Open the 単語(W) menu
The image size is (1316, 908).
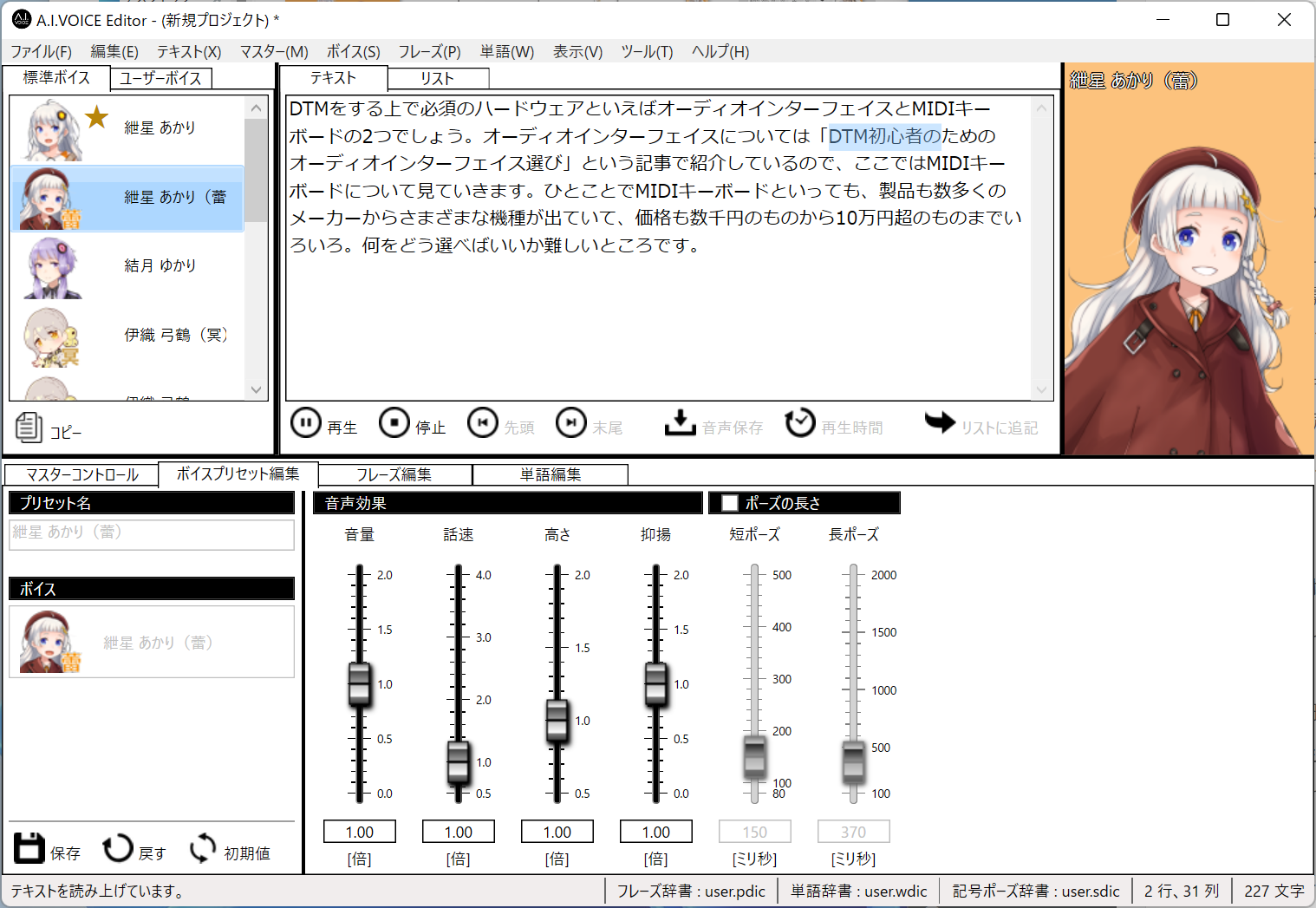tap(507, 52)
